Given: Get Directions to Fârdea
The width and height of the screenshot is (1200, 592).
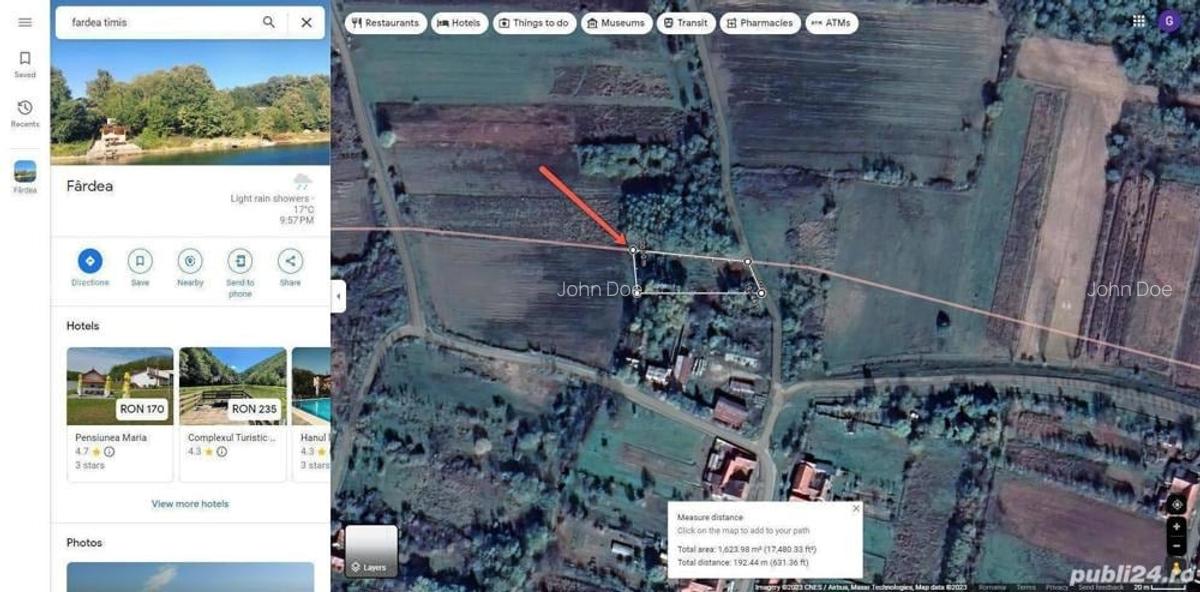Looking at the screenshot, I should pos(90,263).
